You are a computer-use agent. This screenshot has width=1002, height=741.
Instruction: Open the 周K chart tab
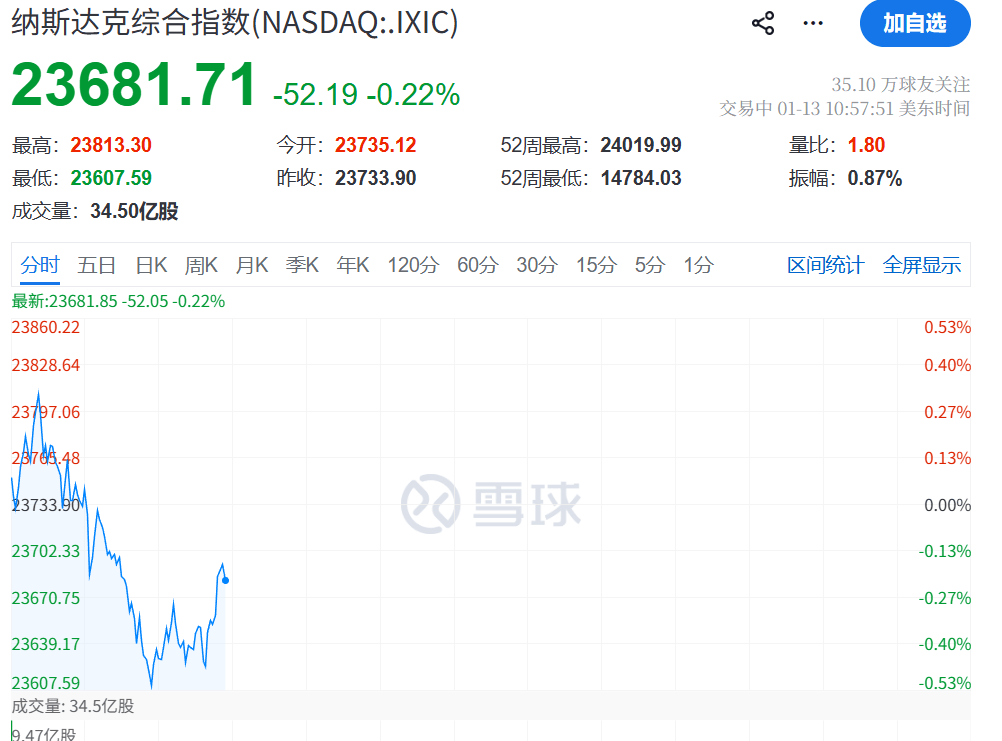(201, 264)
